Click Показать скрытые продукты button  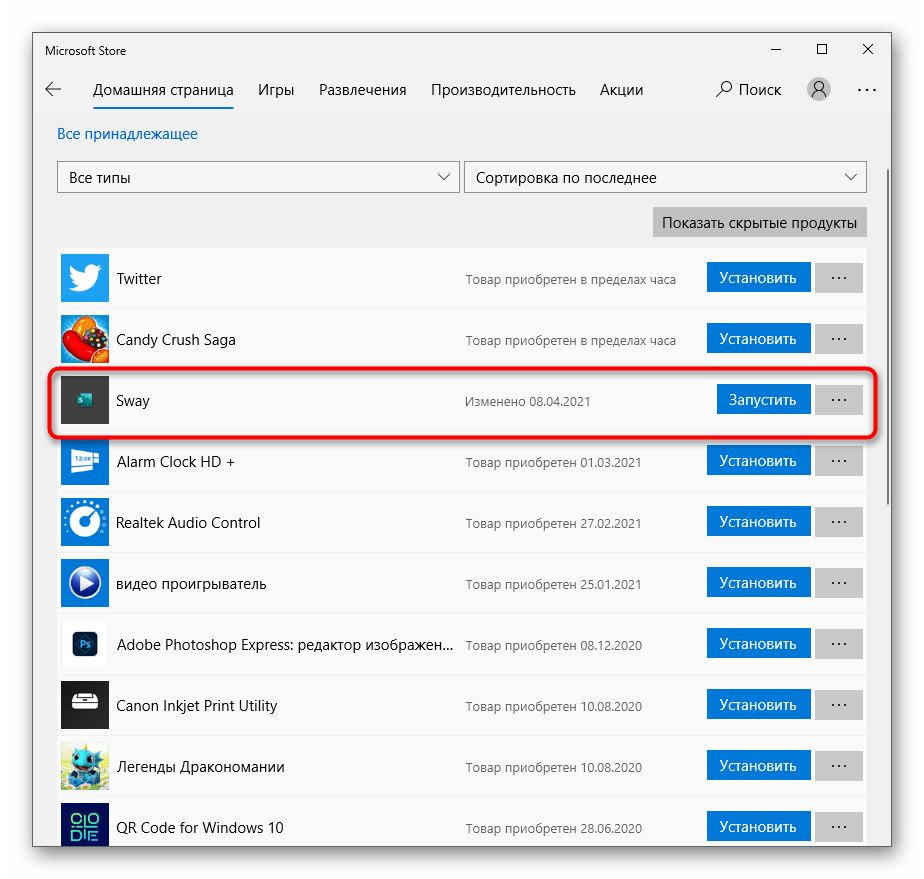click(x=760, y=222)
